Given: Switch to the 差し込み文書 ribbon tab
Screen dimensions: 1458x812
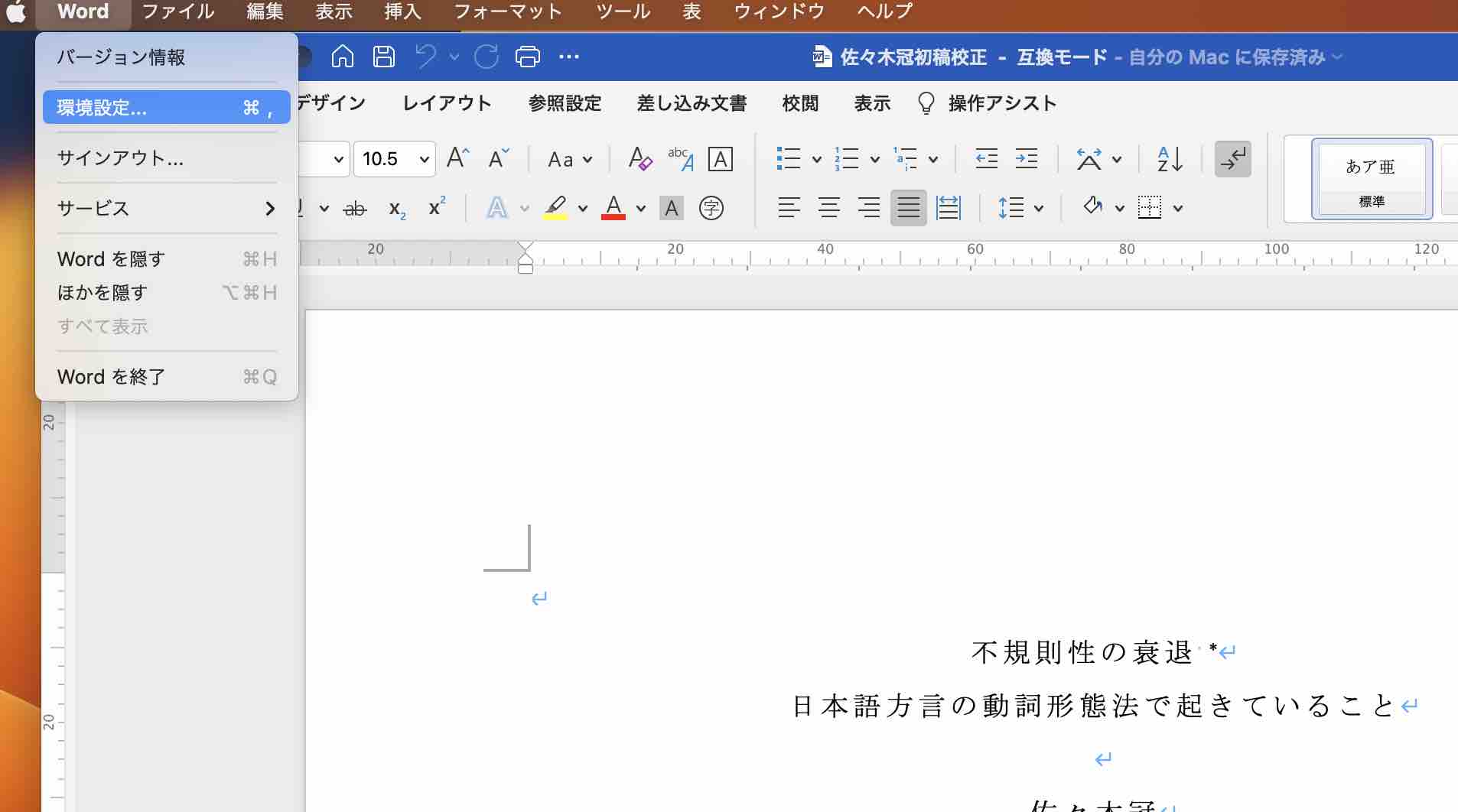Looking at the screenshot, I should tap(692, 103).
